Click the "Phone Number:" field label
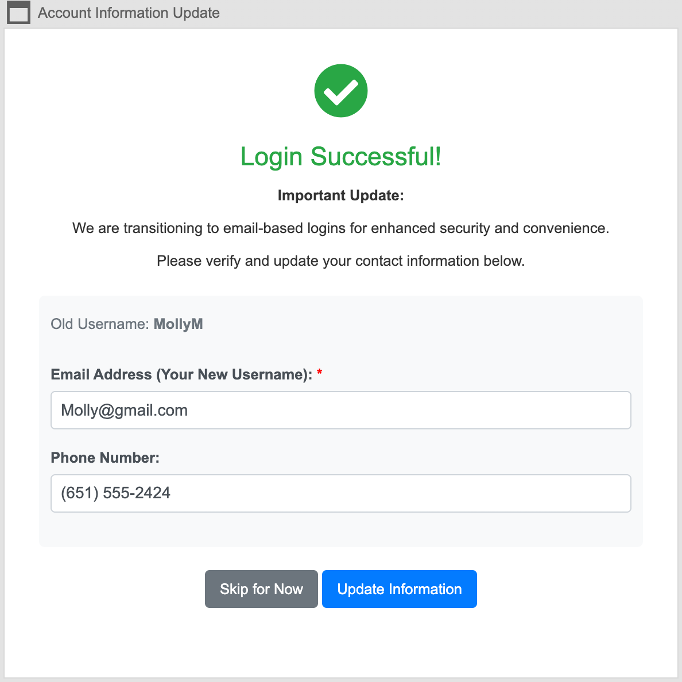The width and height of the screenshot is (682, 682). [x=105, y=458]
